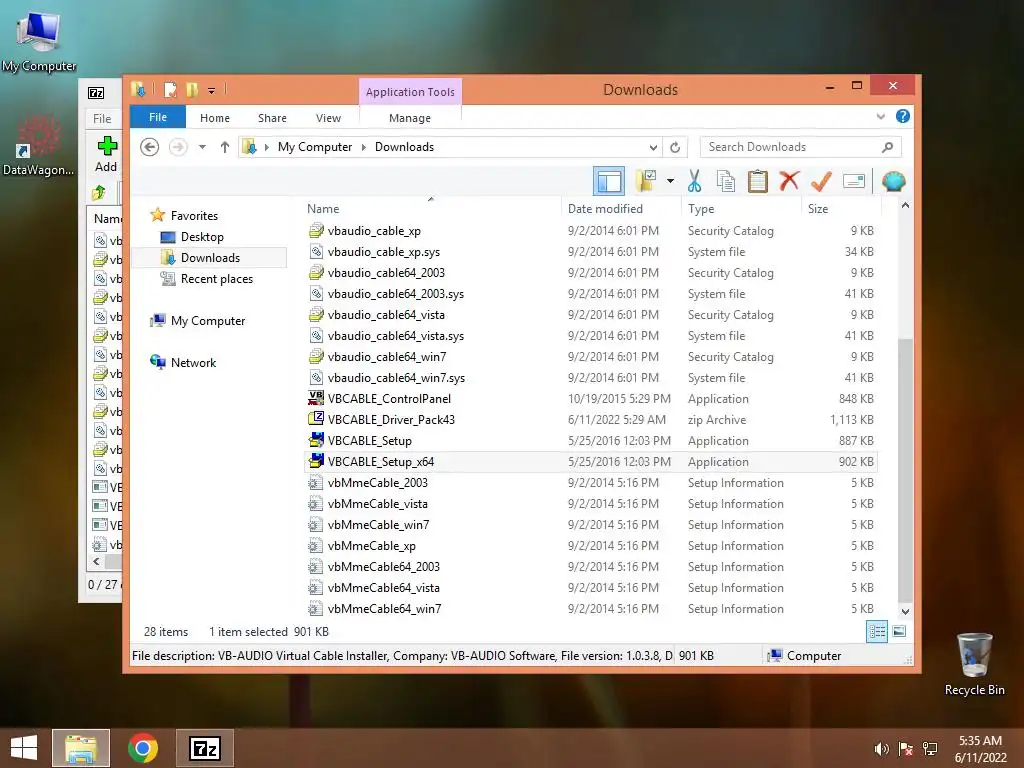Open the Recycle Bin on desktop
Image resolution: width=1024 pixels, height=768 pixels.
(974, 664)
